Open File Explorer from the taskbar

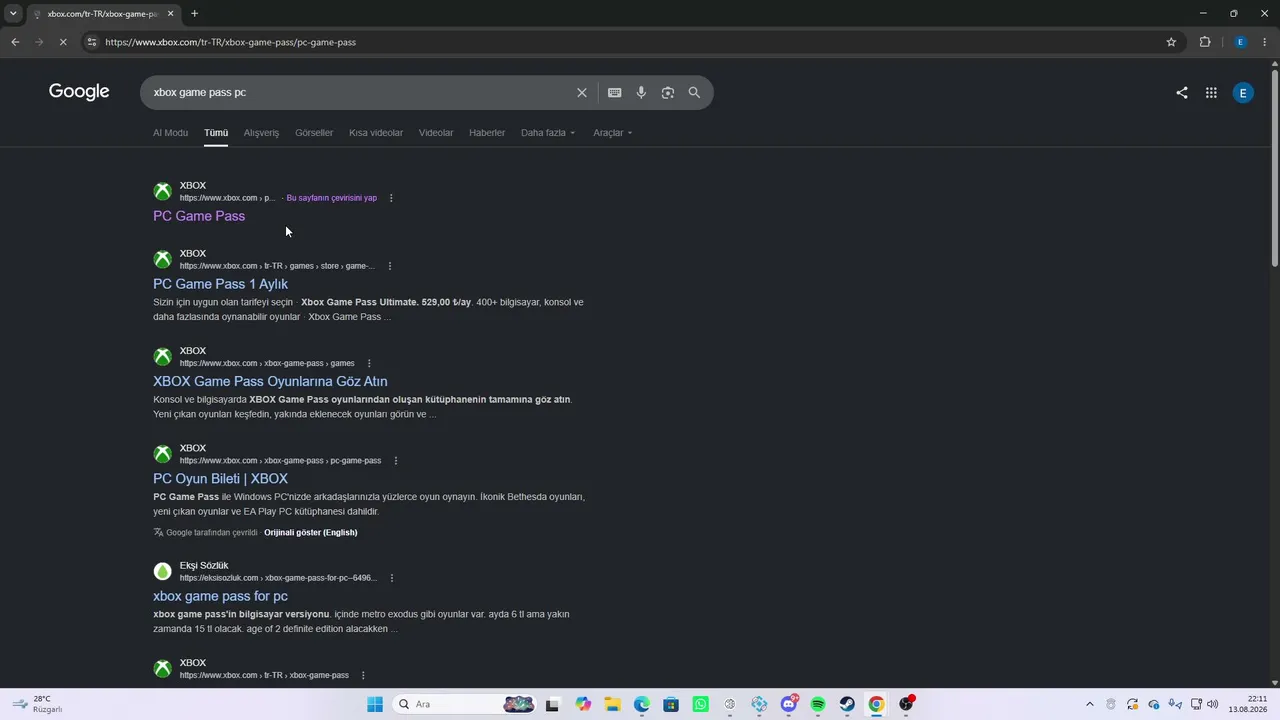pyautogui.click(x=612, y=704)
